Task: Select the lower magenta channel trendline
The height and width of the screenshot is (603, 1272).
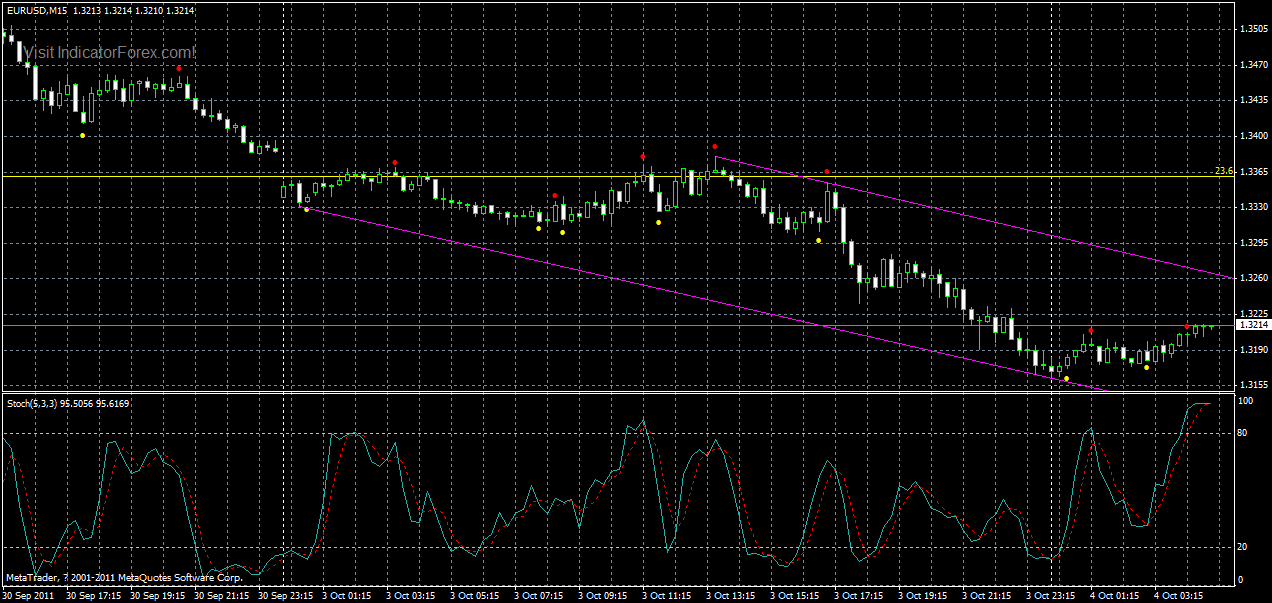Action: [x=700, y=300]
